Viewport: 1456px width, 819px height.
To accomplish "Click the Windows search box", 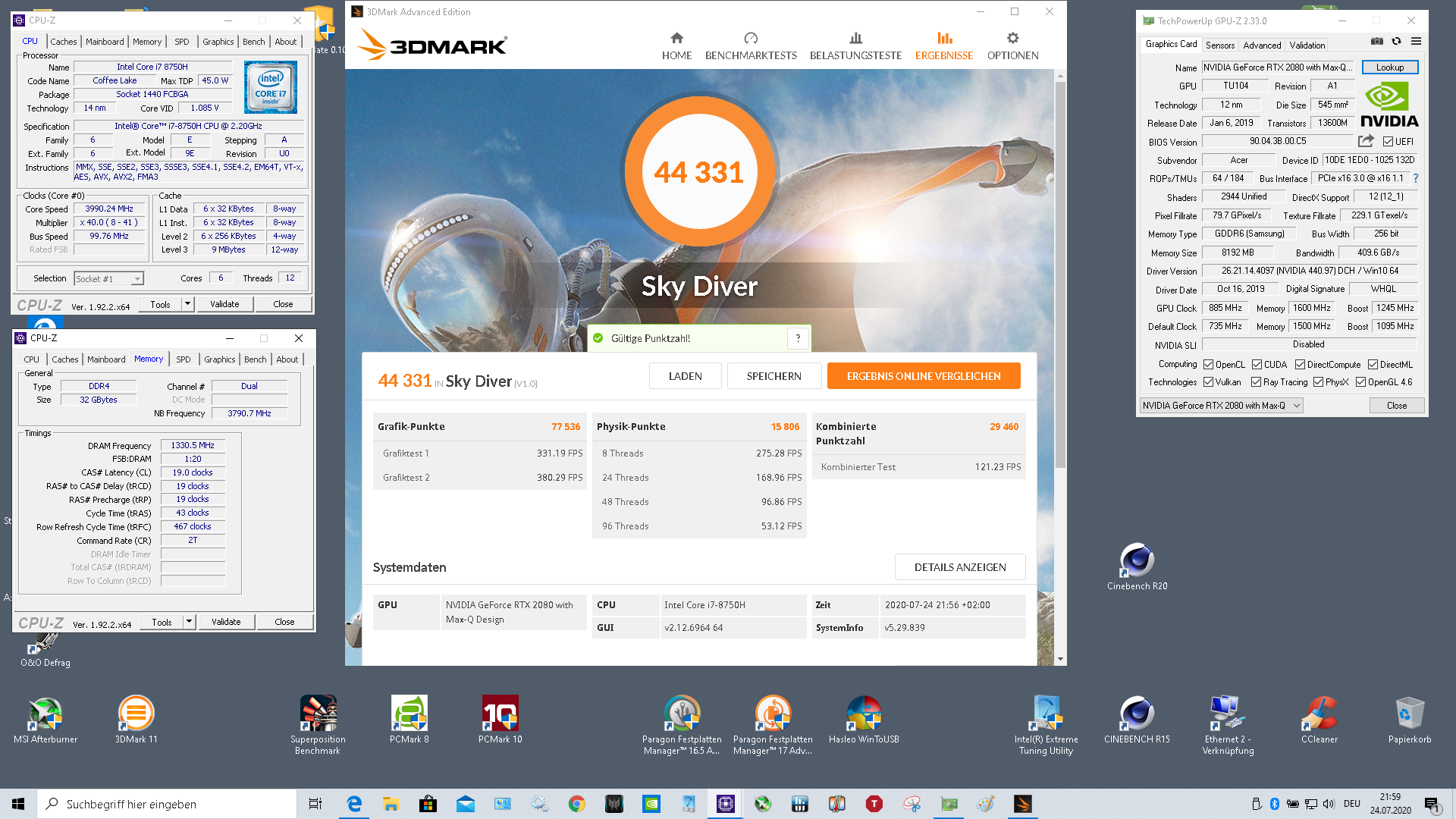I will click(x=167, y=804).
